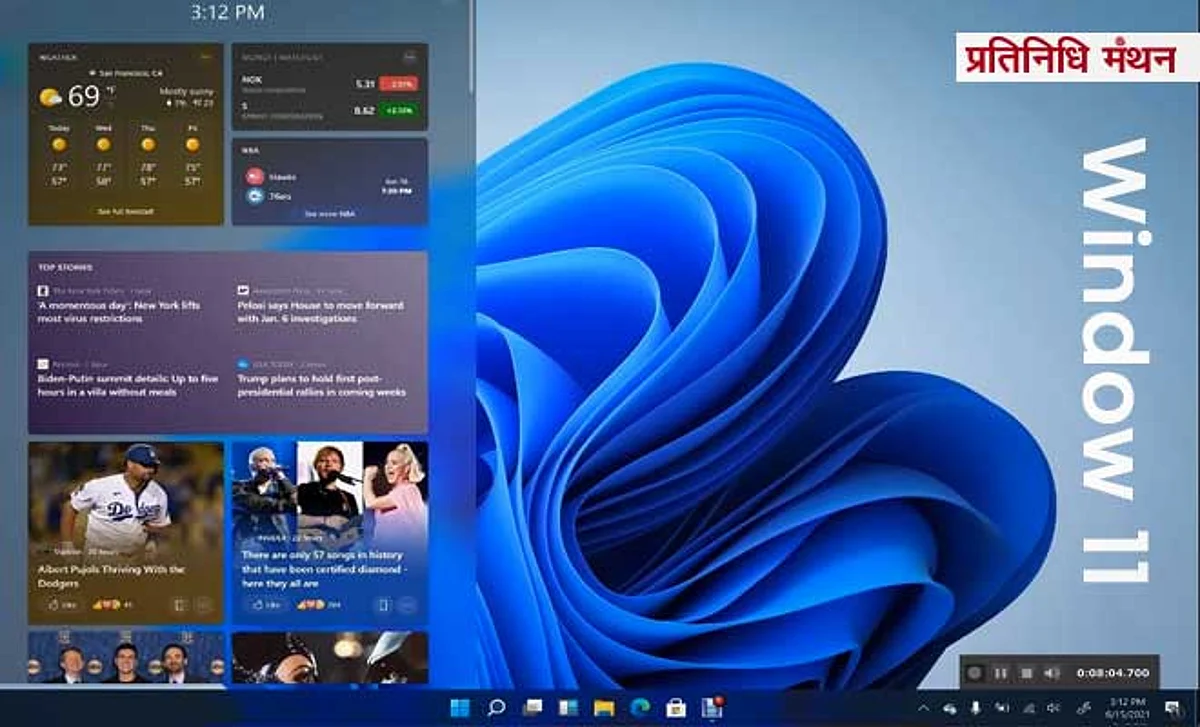Select Thursday's forecast in weather widget
Image resolution: width=1200 pixels, height=727 pixels.
tap(148, 158)
